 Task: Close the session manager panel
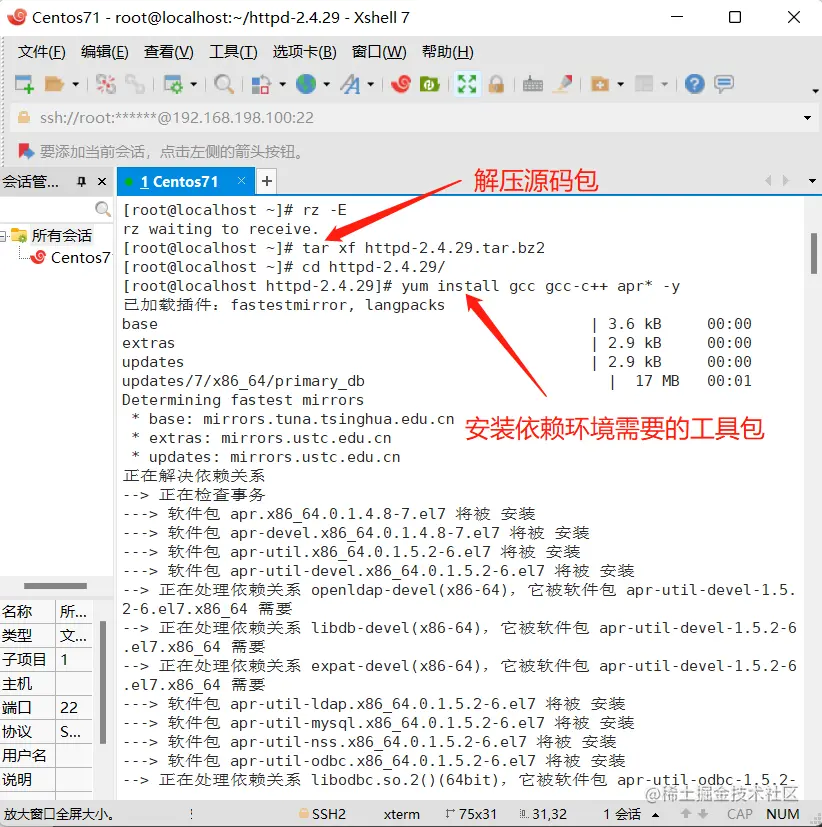pos(102,182)
